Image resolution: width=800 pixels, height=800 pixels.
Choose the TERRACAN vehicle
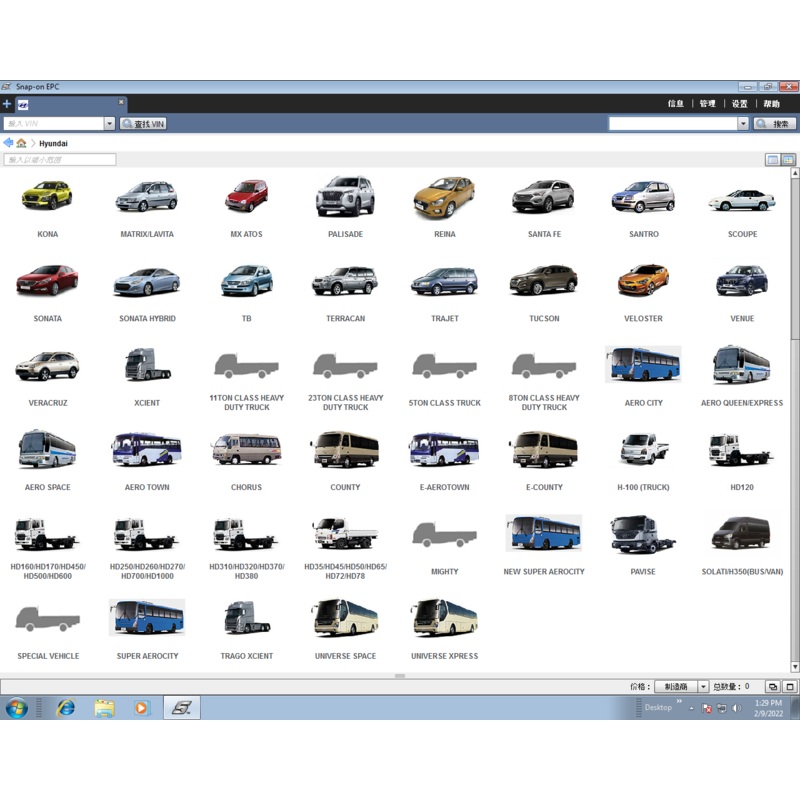click(345, 280)
